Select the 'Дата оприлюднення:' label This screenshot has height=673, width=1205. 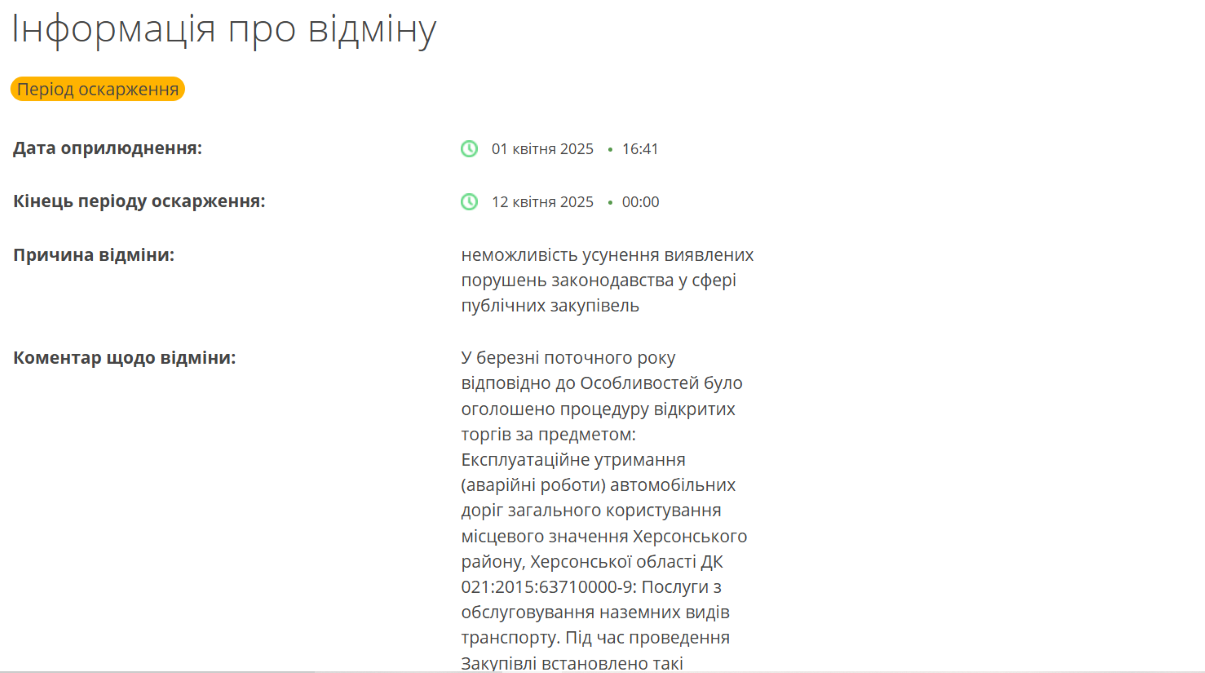(107, 149)
